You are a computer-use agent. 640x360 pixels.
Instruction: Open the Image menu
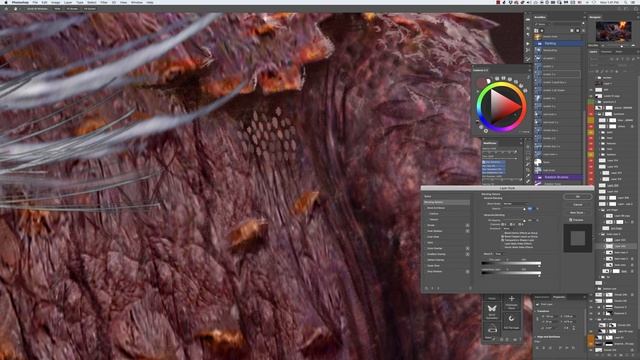(56, 2)
